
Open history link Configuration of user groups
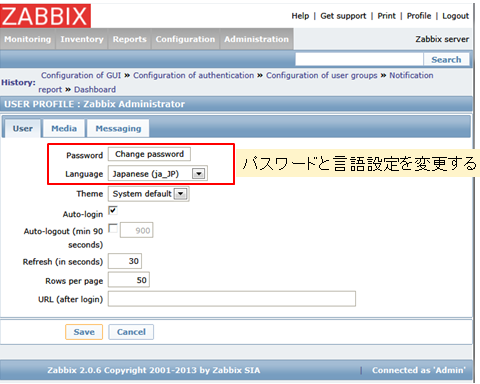tap(322, 76)
